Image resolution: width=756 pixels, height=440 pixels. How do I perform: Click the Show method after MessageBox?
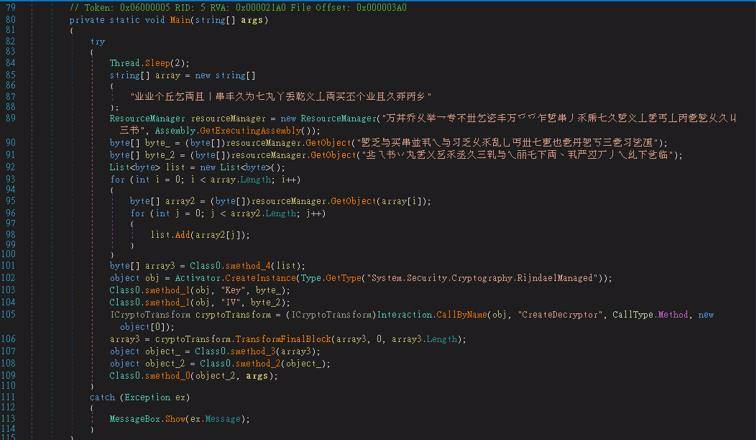click(175, 419)
